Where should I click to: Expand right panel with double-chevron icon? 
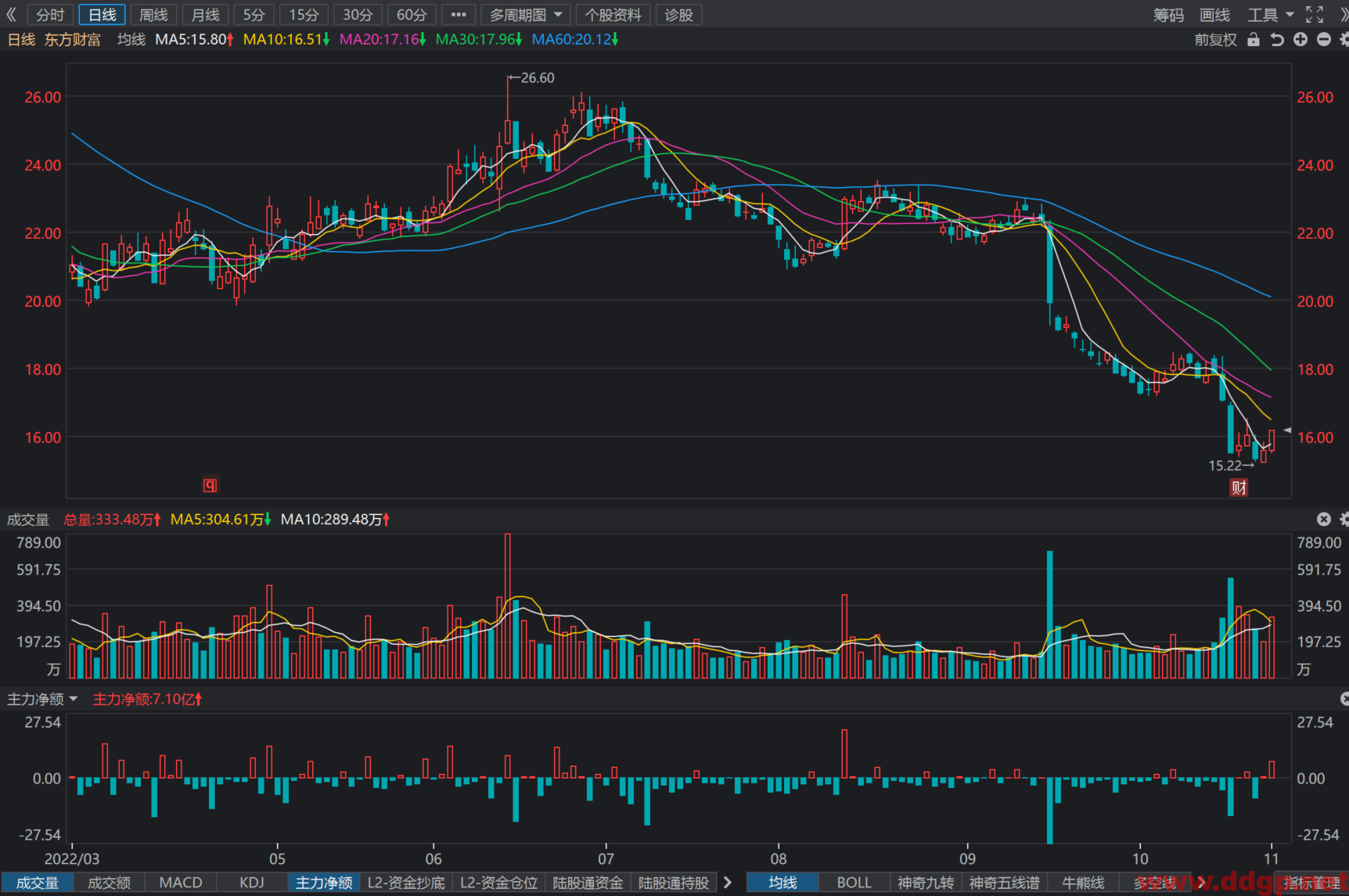click(x=1344, y=15)
